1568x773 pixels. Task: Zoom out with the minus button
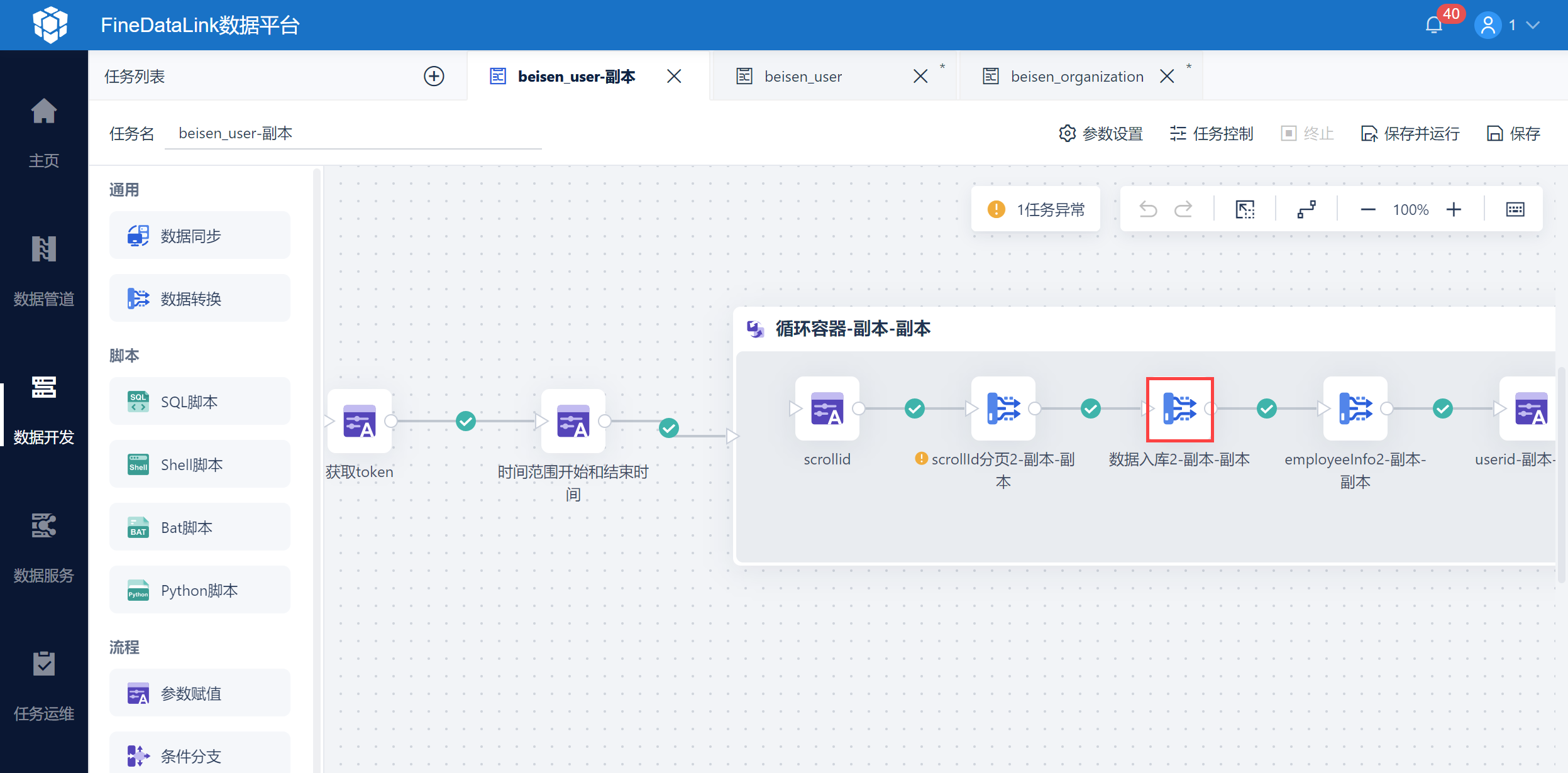[x=1368, y=209]
